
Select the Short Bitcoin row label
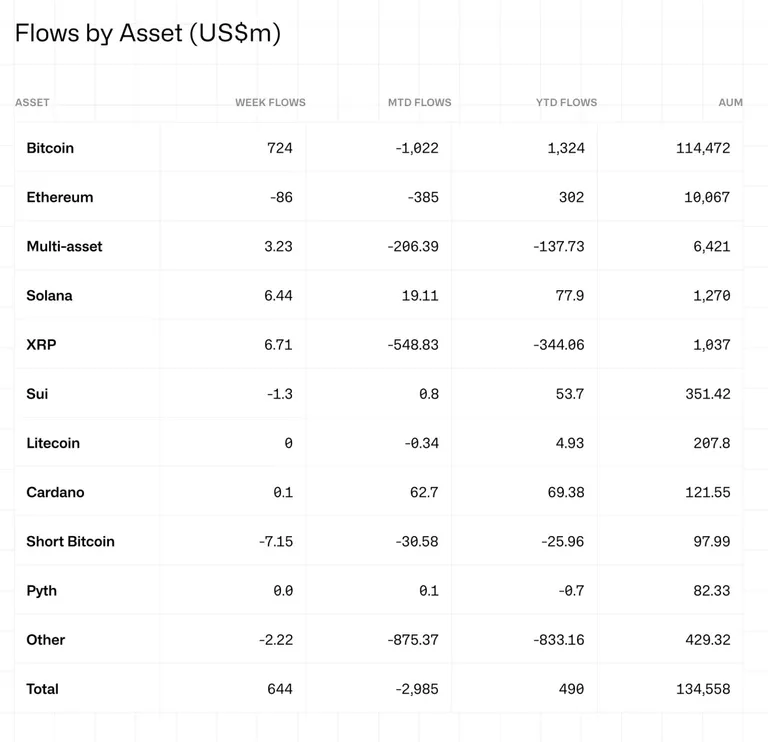click(x=71, y=542)
